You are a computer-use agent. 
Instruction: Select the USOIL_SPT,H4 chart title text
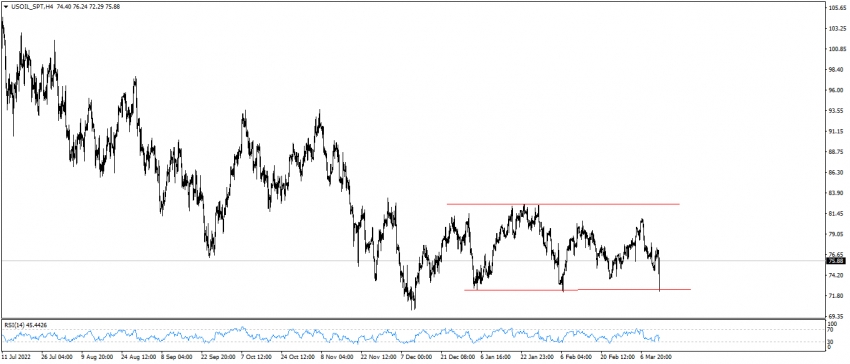[x=32, y=7]
